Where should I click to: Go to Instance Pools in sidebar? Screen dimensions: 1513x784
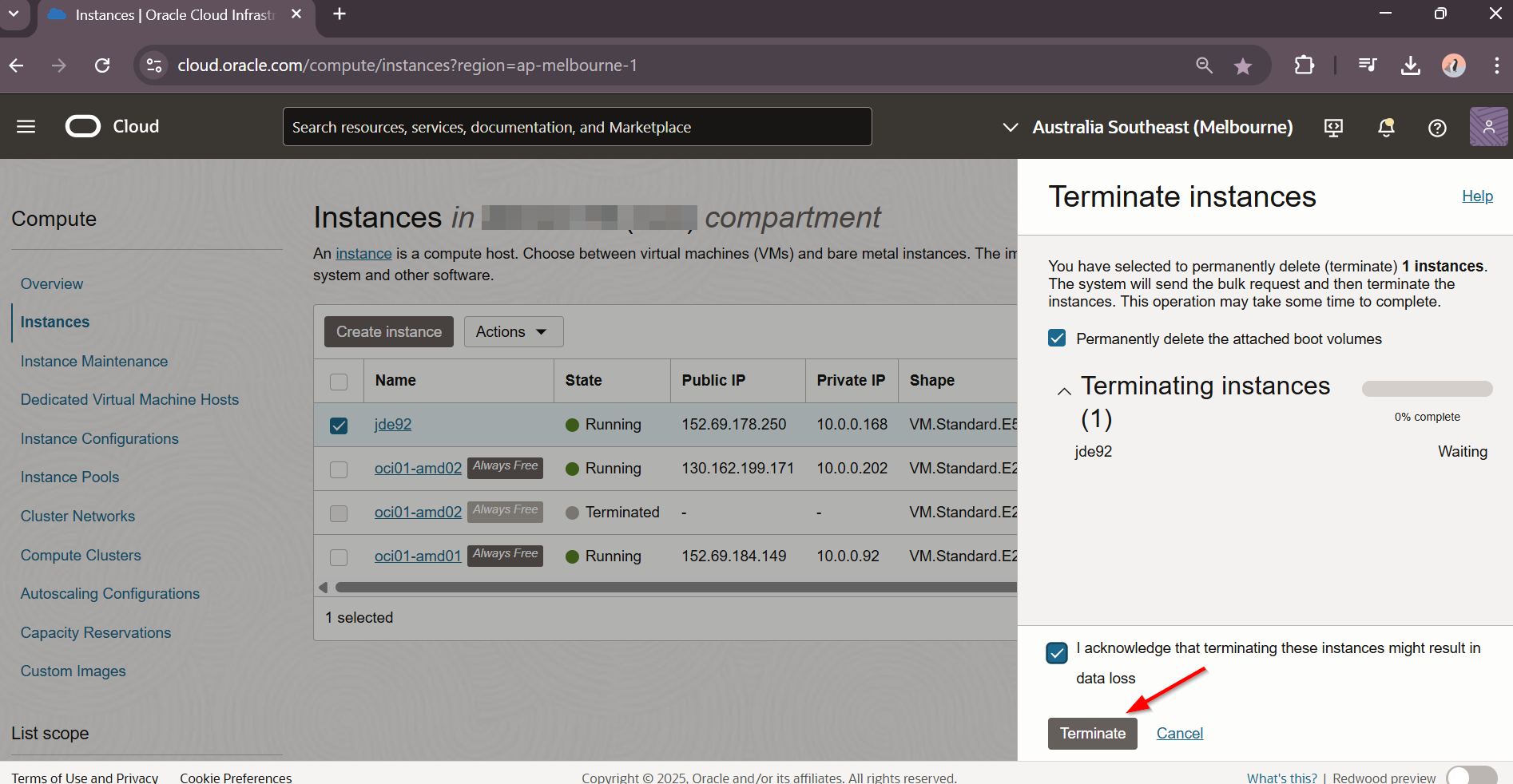(69, 477)
